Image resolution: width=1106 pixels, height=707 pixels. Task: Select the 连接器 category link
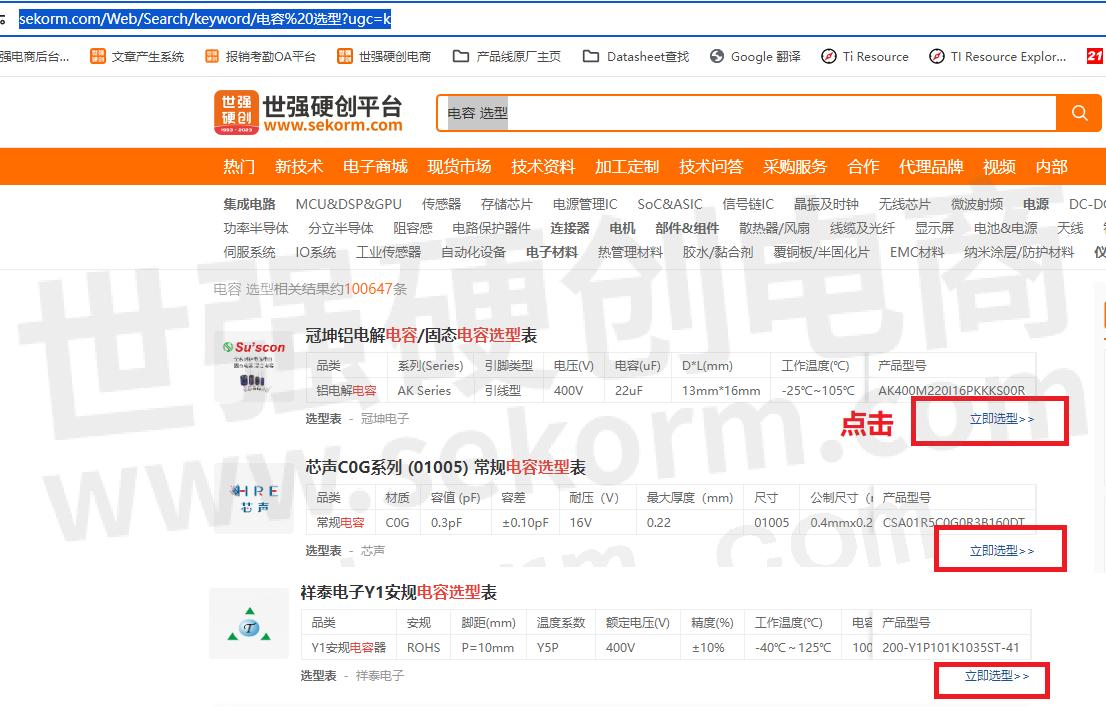point(570,228)
